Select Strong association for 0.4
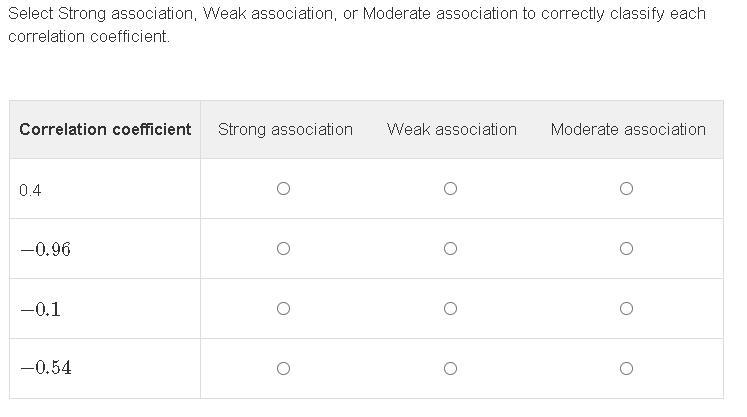 [283, 189]
